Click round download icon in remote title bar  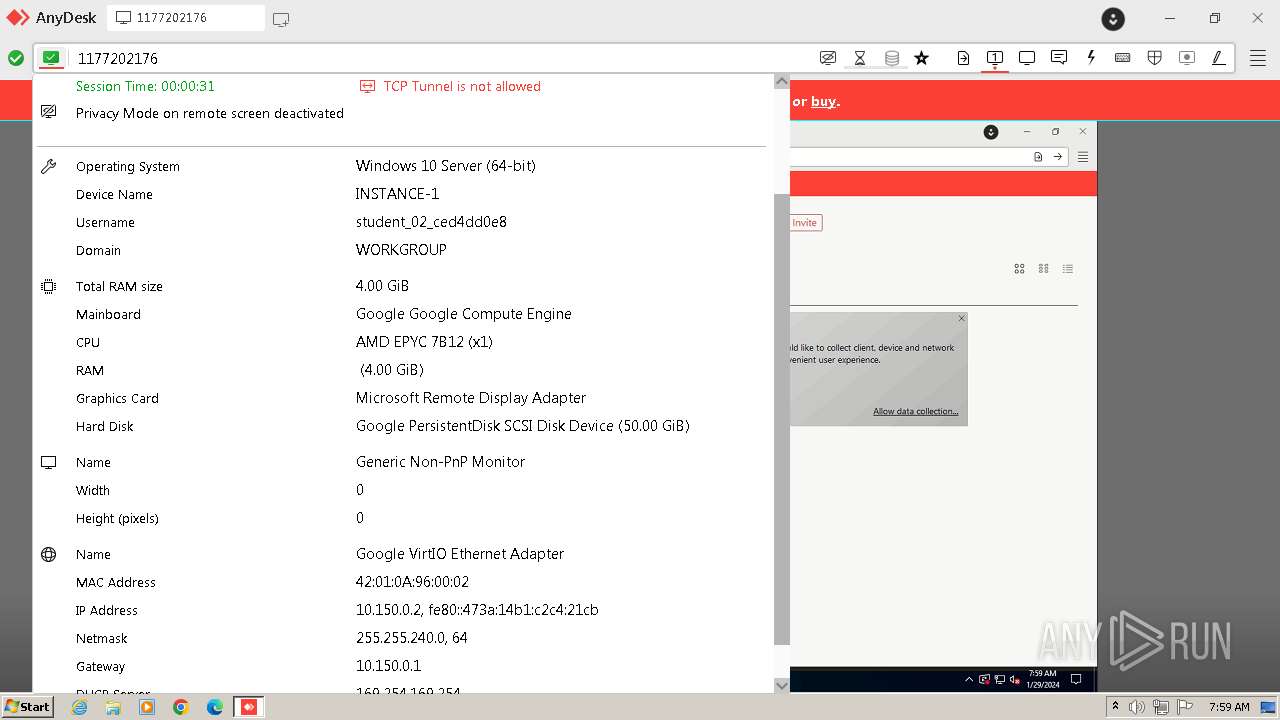pyautogui.click(x=991, y=132)
